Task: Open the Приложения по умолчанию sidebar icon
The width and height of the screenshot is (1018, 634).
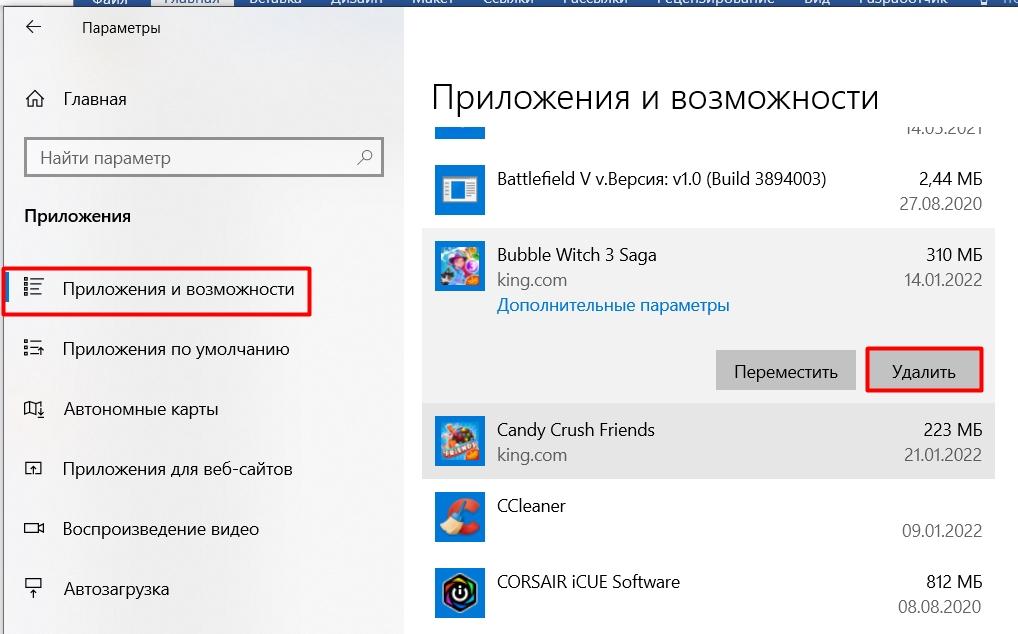Action: coord(34,348)
